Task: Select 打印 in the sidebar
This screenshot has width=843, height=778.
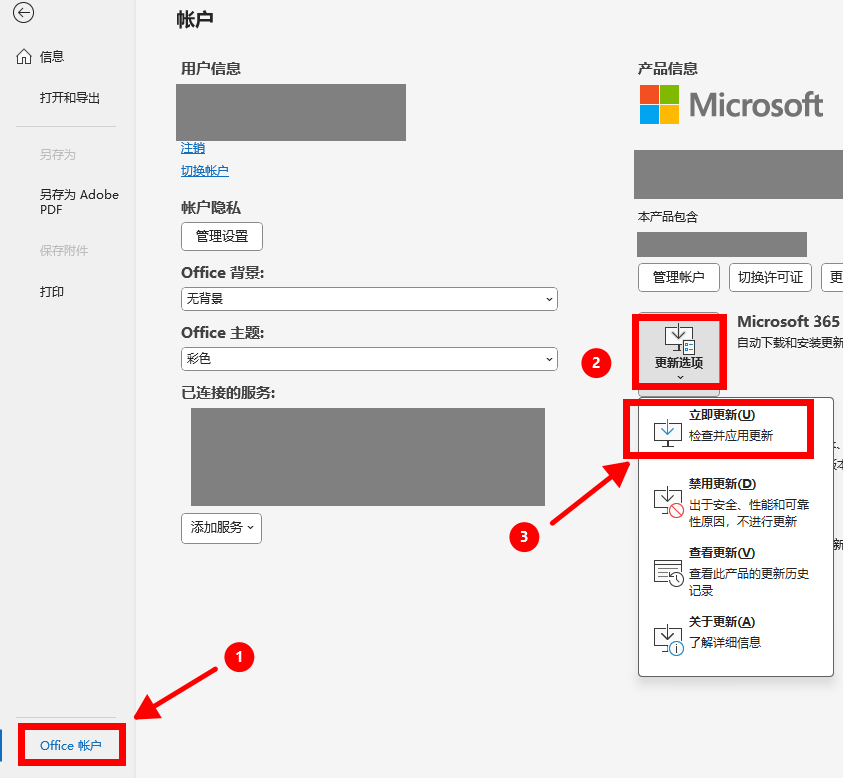Action: point(52,292)
